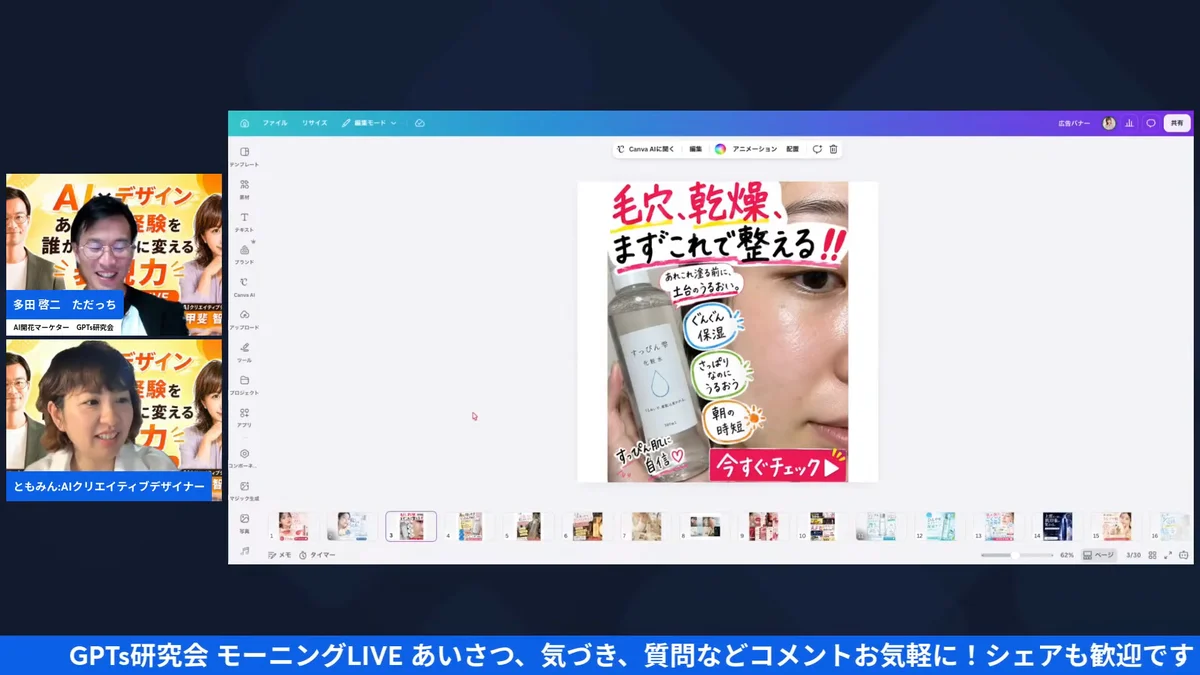Viewport: 1200px width, 675px height.
Task: Enter fullscreen presentation mode icon
Action: 1167,555
